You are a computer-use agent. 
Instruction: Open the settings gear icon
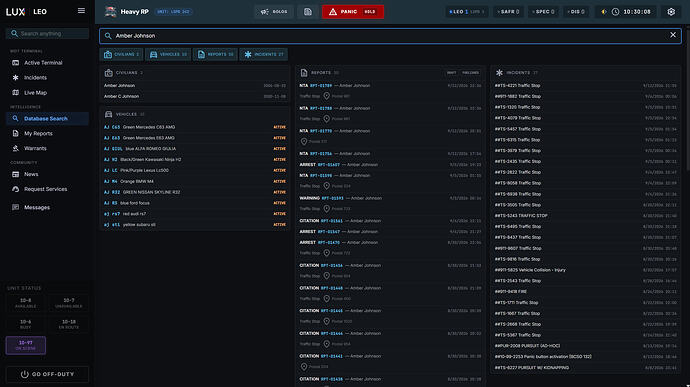[671, 12]
